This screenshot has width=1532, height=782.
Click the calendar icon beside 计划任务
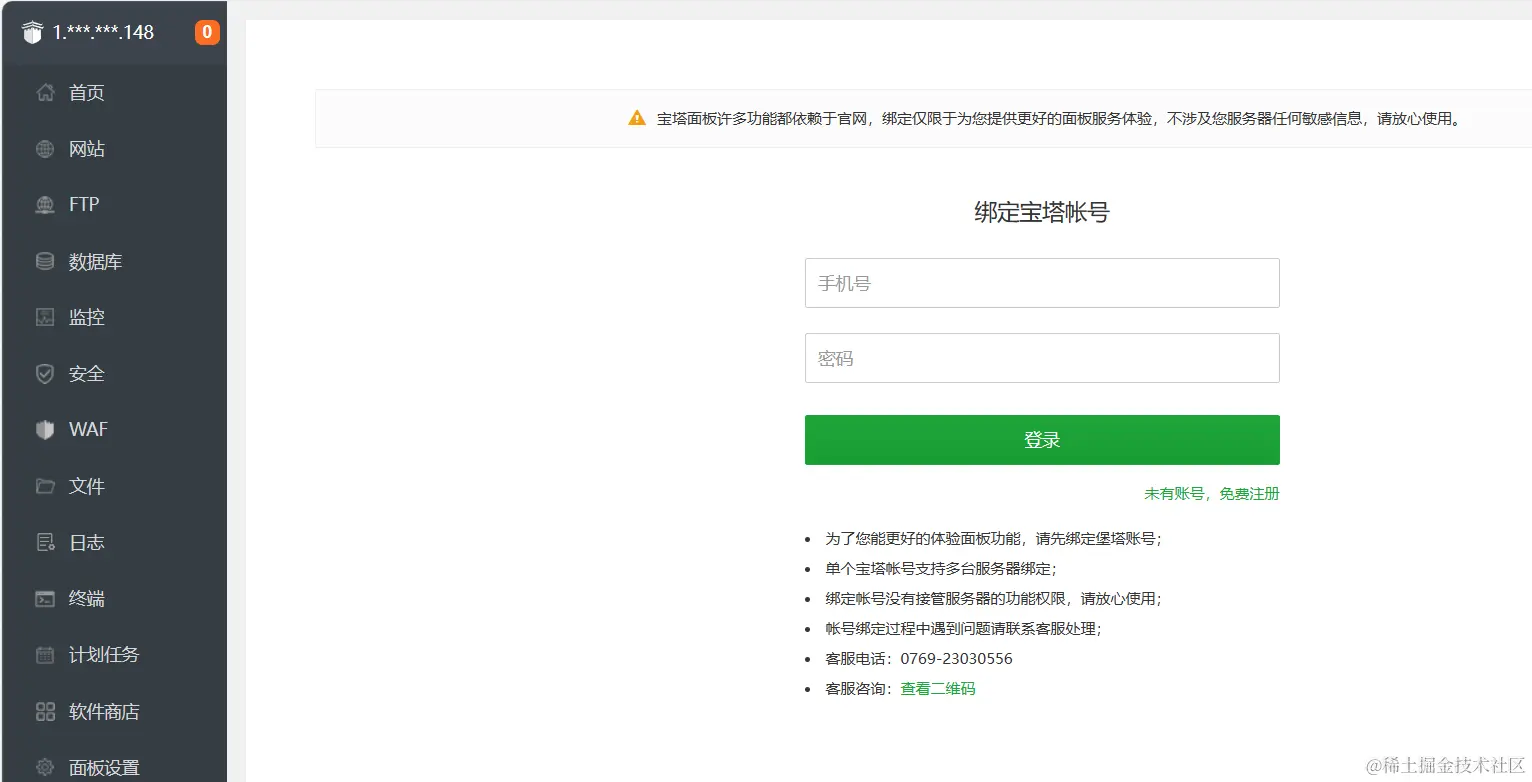click(45, 655)
